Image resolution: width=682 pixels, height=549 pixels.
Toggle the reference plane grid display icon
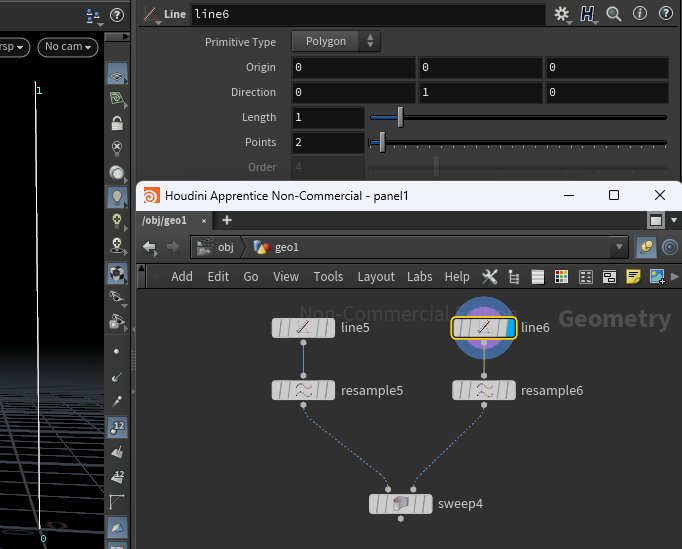[x=117, y=74]
